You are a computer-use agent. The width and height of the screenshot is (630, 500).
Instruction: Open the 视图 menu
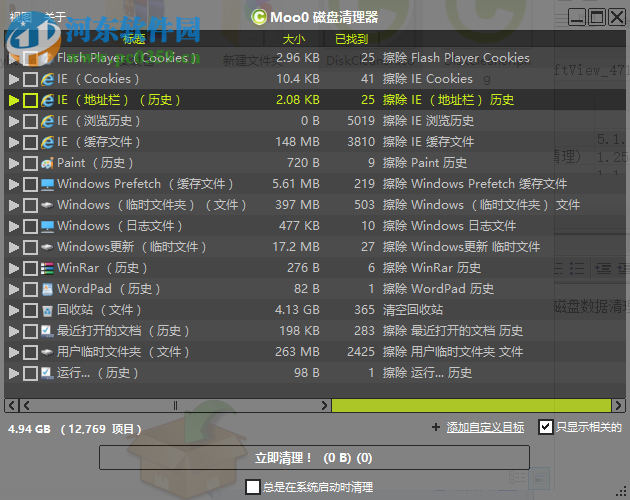pos(21,17)
